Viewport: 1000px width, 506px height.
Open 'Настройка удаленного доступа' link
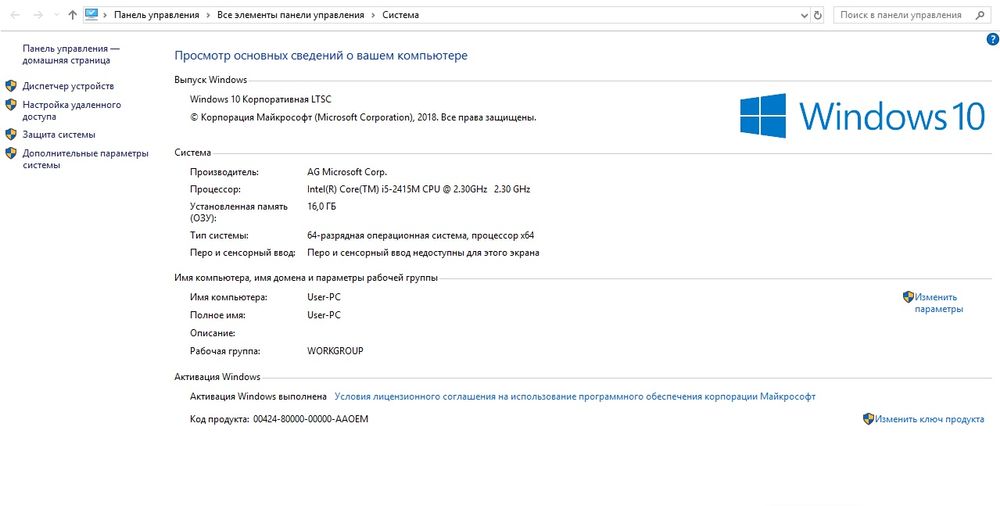click(x=71, y=110)
